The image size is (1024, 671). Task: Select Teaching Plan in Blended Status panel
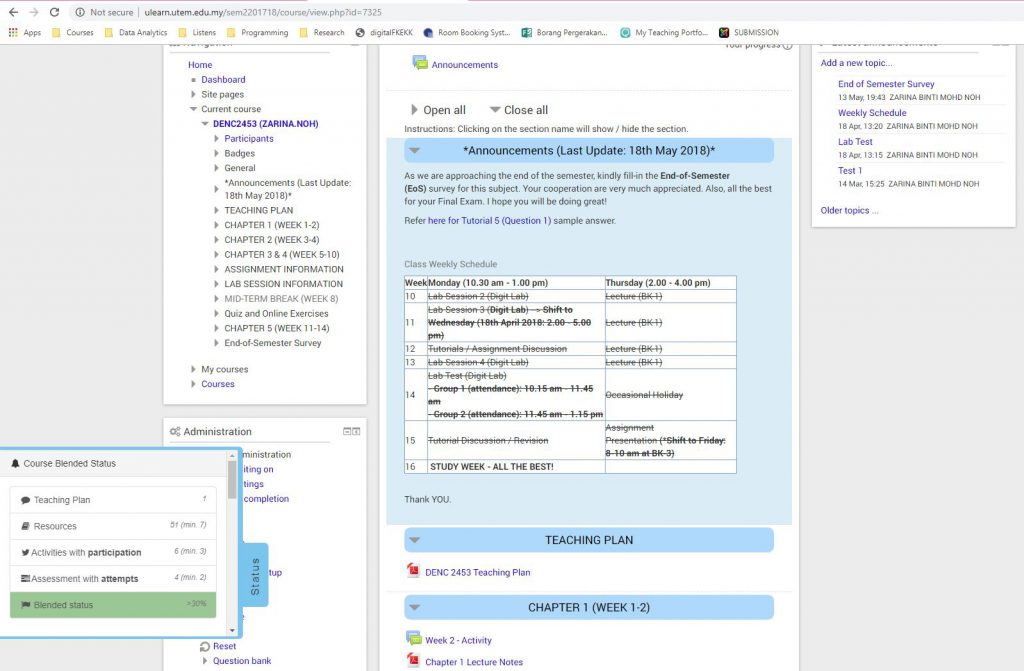click(62, 500)
